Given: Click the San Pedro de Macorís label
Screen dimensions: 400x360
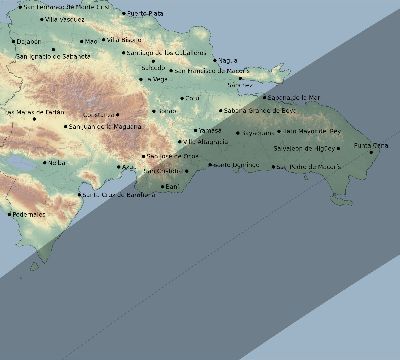Looking at the screenshot, I should [309, 167].
